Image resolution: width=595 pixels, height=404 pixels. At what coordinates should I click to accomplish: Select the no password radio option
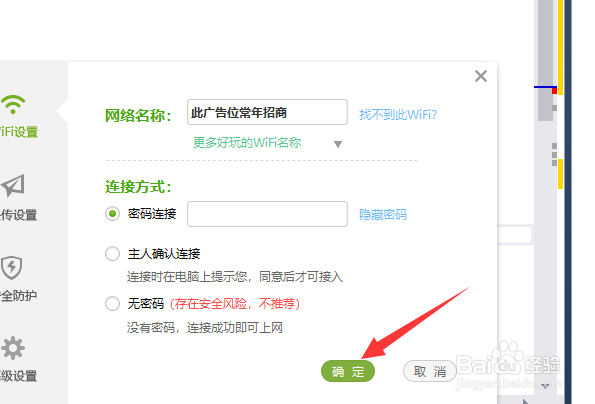[x=112, y=303]
